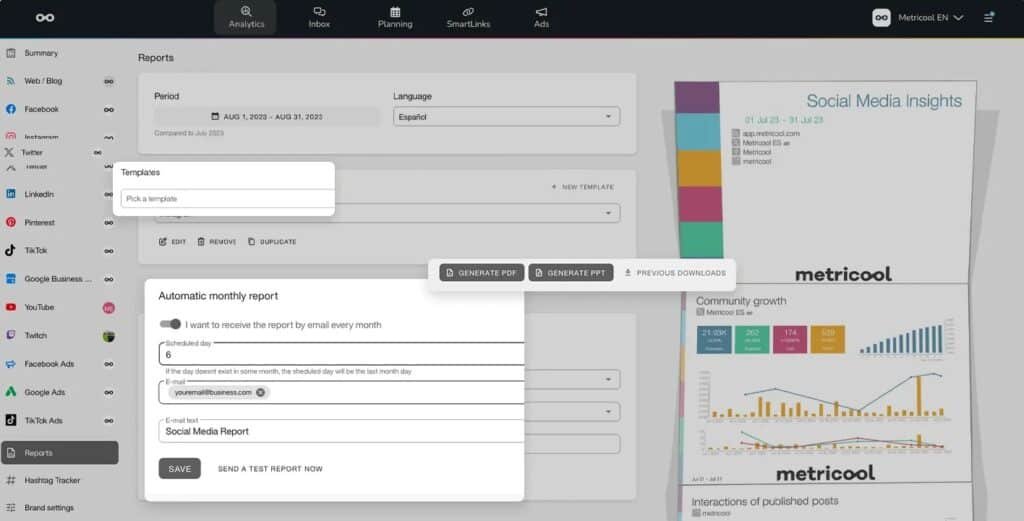Image resolution: width=1024 pixels, height=521 pixels.
Task: Toggle monthly email report switch
Action: 171,324
